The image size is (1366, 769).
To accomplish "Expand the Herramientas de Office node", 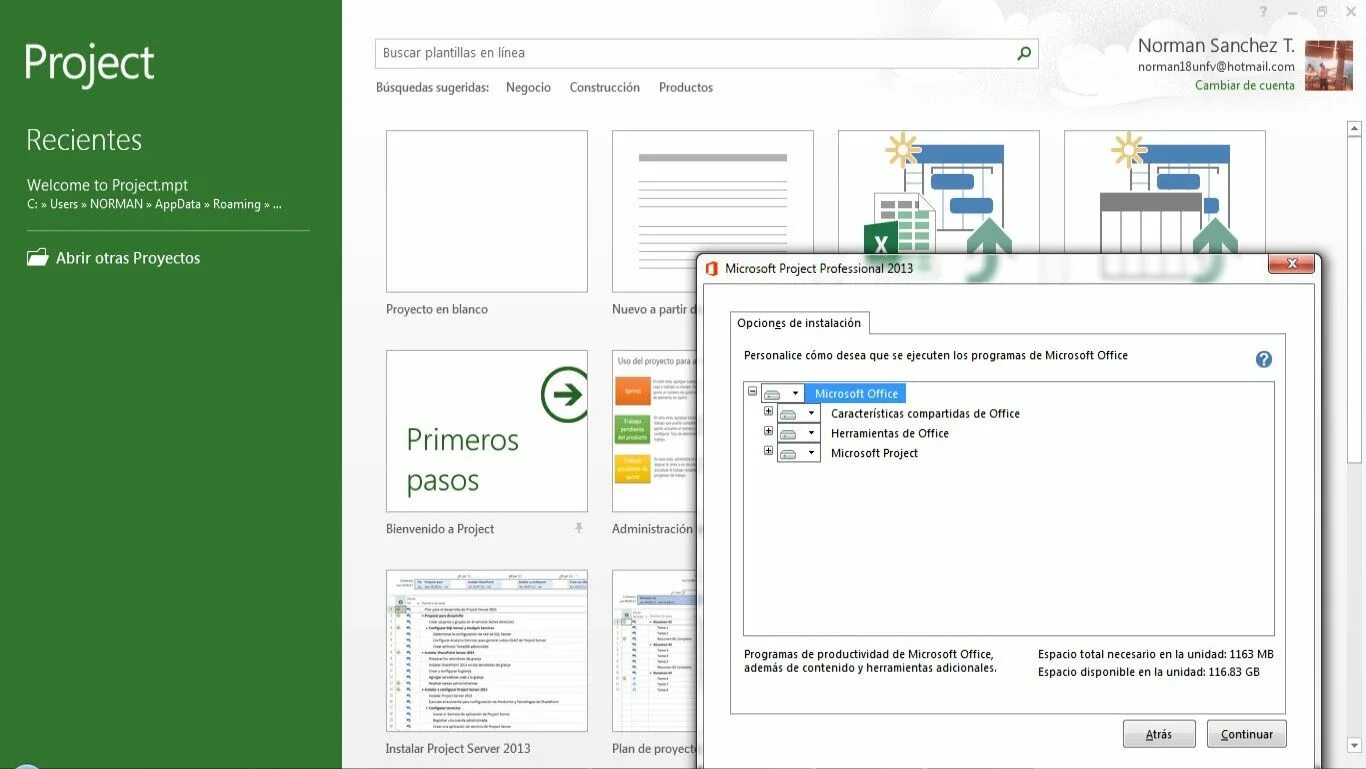I will click(x=768, y=431).
